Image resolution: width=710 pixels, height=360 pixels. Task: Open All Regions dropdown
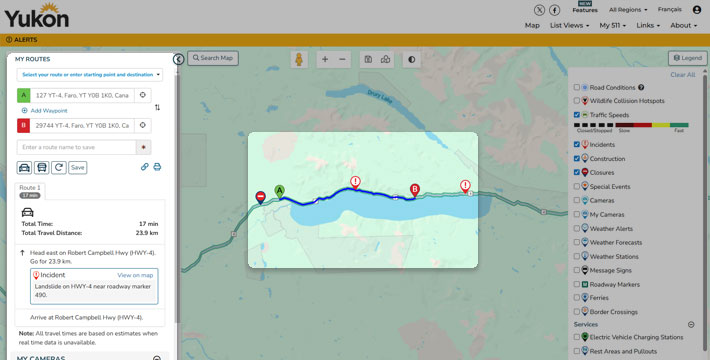[628, 10]
